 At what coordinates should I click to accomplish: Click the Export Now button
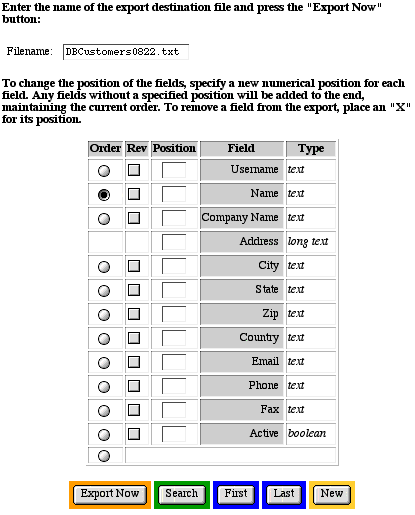(110, 494)
